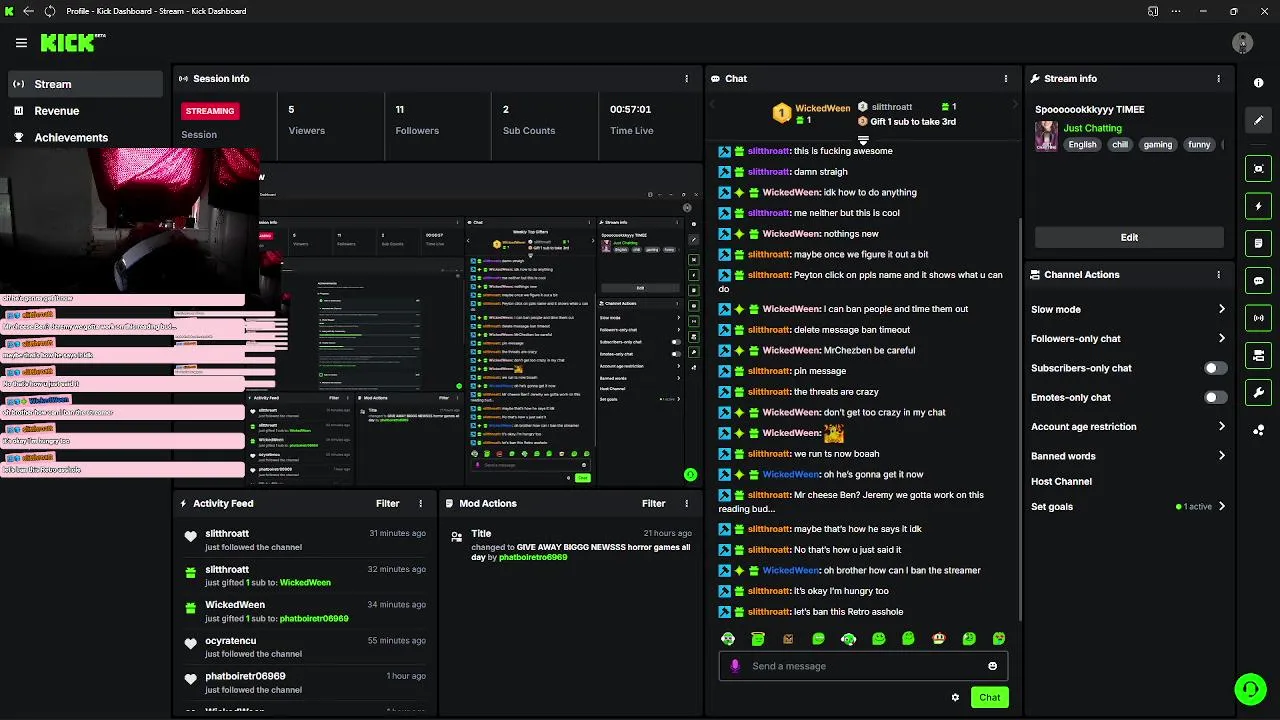Click the back arrow in title bar

click(x=28, y=11)
